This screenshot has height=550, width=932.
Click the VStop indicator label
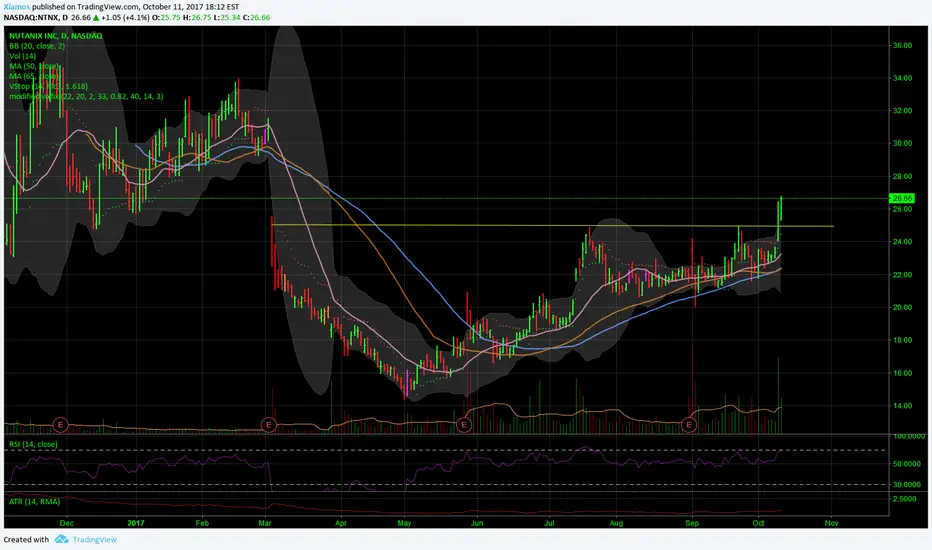pyautogui.click(x=49, y=86)
